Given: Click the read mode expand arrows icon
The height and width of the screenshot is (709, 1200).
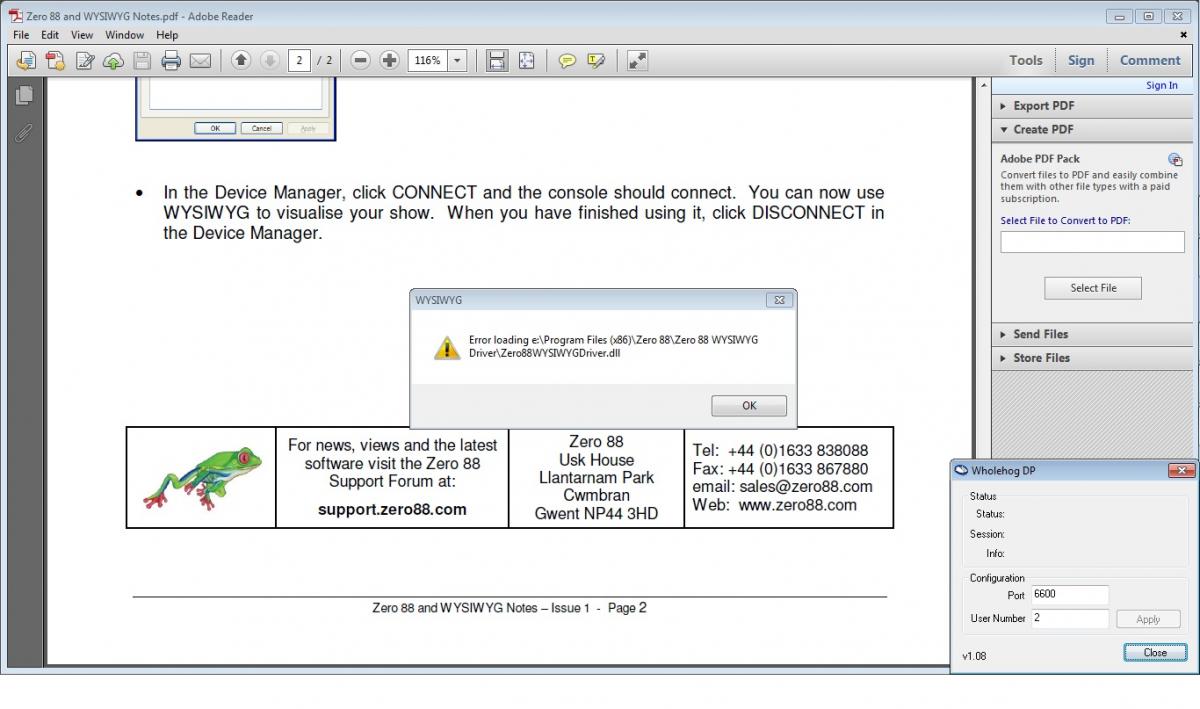Looking at the screenshot, I should (x=637, y=61).
